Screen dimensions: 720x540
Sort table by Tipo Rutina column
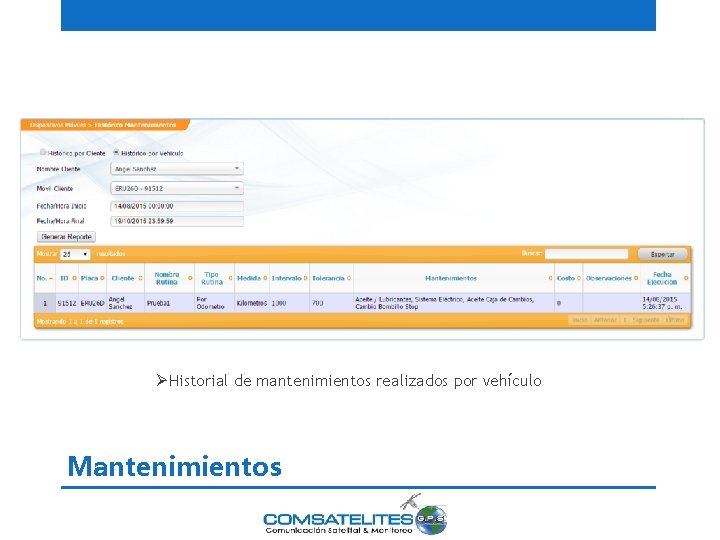214,278
